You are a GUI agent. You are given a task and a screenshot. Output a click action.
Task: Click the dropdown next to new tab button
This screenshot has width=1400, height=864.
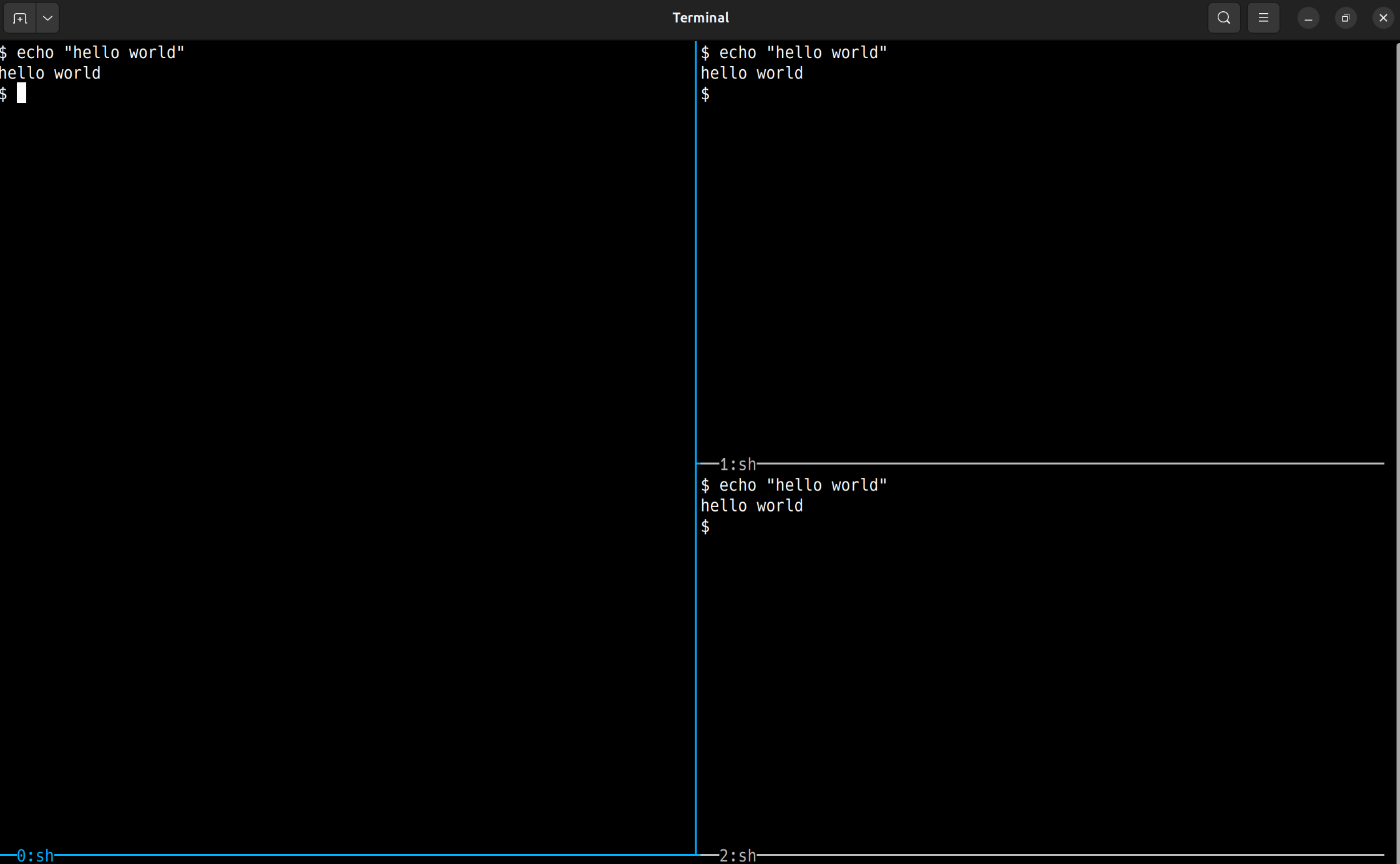tap(47, 17)
